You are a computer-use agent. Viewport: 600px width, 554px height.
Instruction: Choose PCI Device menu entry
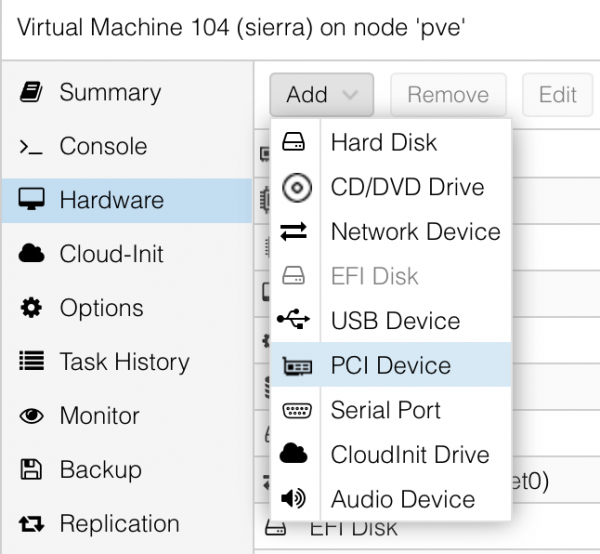[390, 366]
